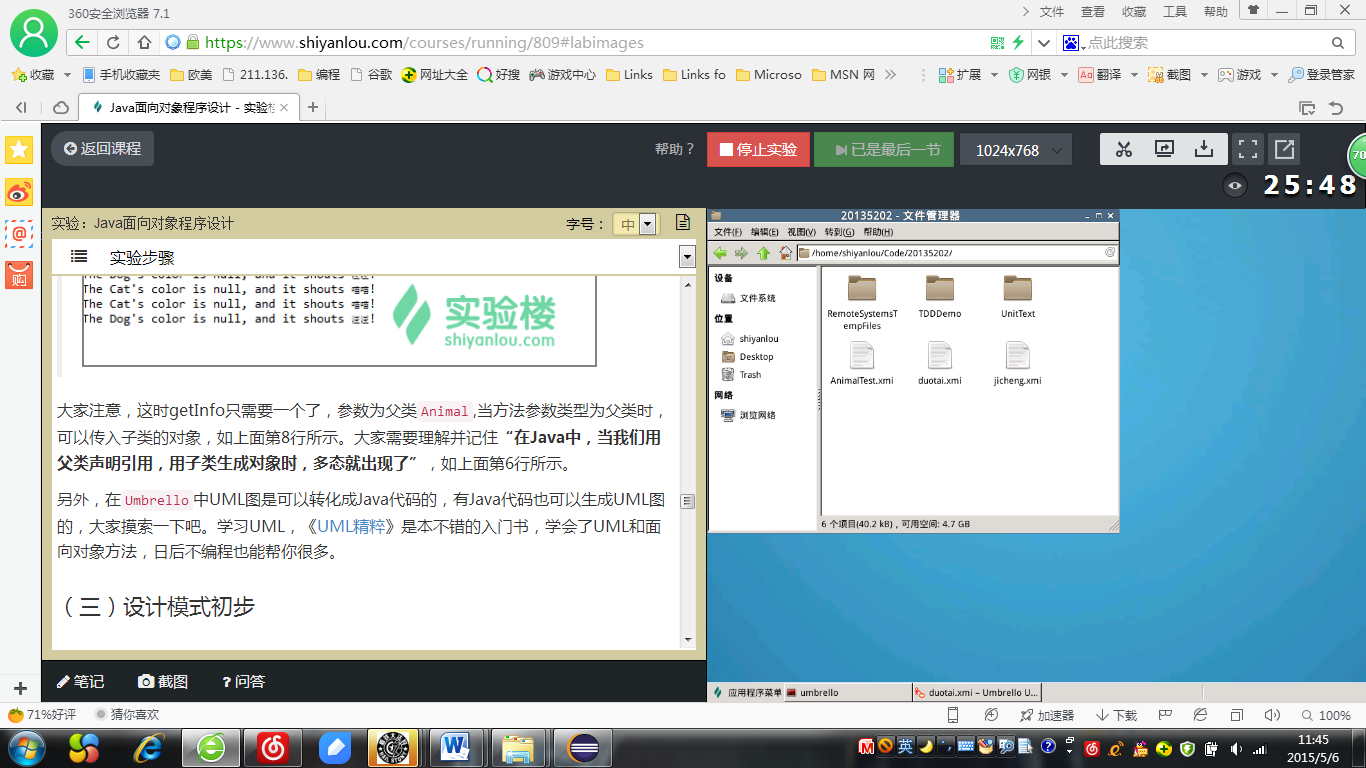Go to the home folder in the file manager
1366x768 pixels.
[x=785, y=253]
